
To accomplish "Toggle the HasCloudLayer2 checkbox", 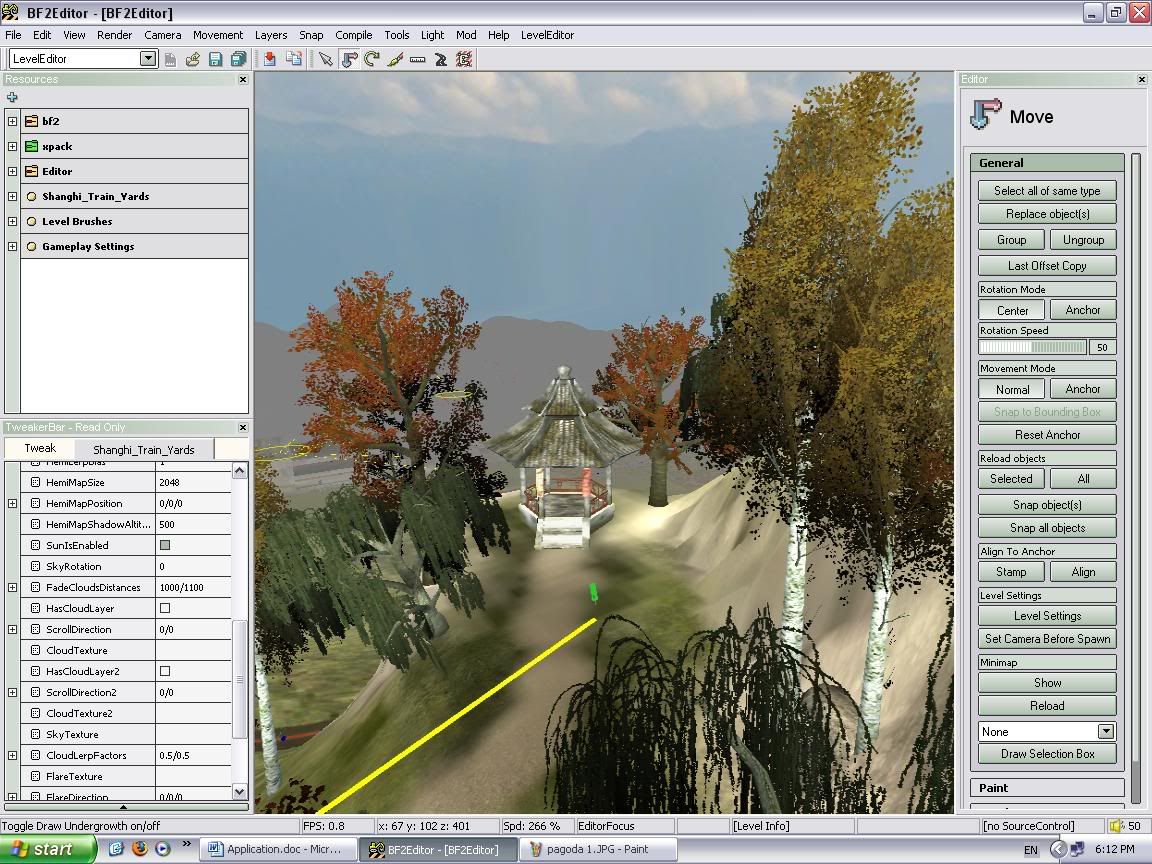I will click(x=165, y=672).
